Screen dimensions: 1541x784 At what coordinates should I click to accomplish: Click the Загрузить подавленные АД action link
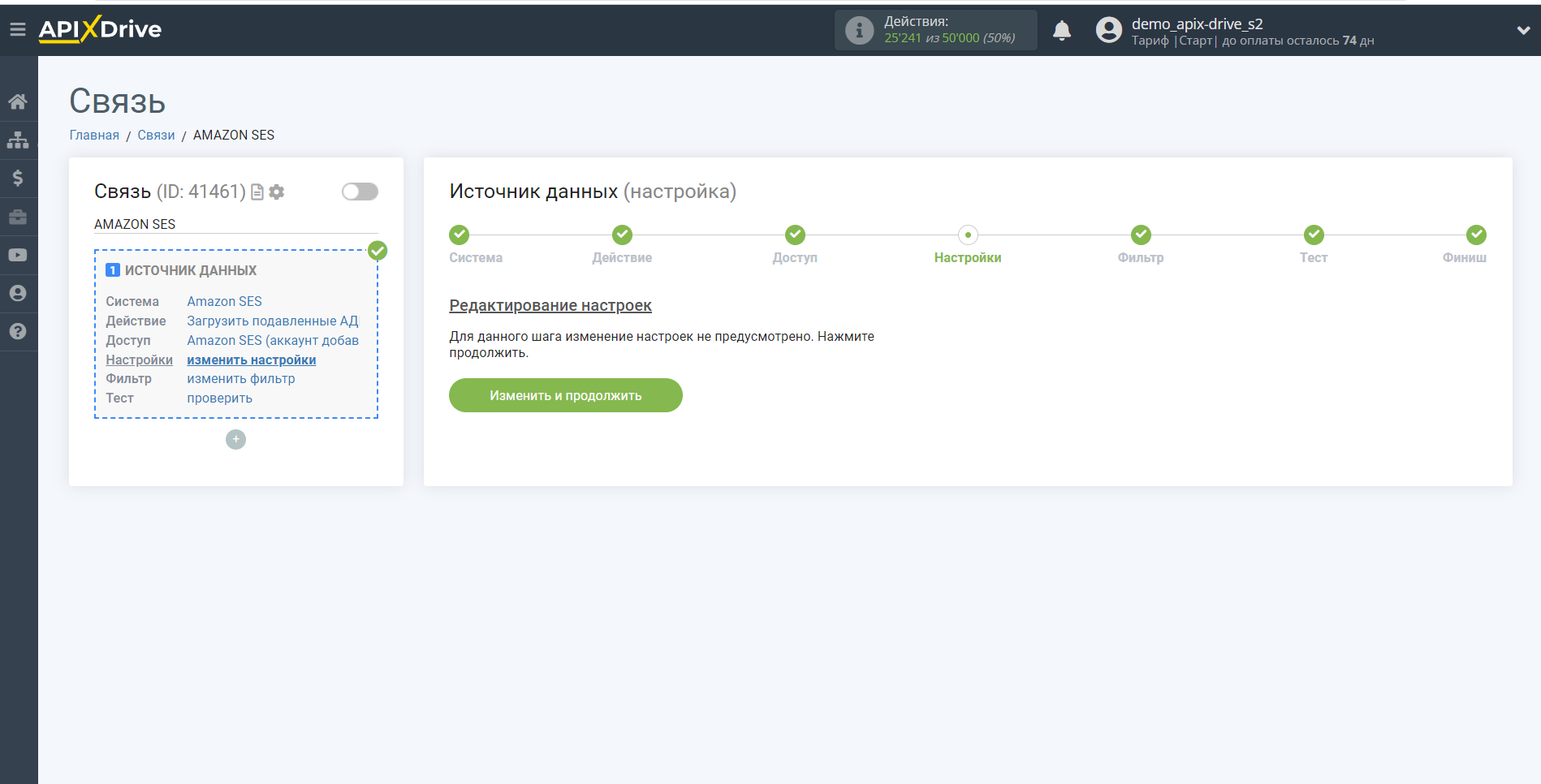point(273,321)
